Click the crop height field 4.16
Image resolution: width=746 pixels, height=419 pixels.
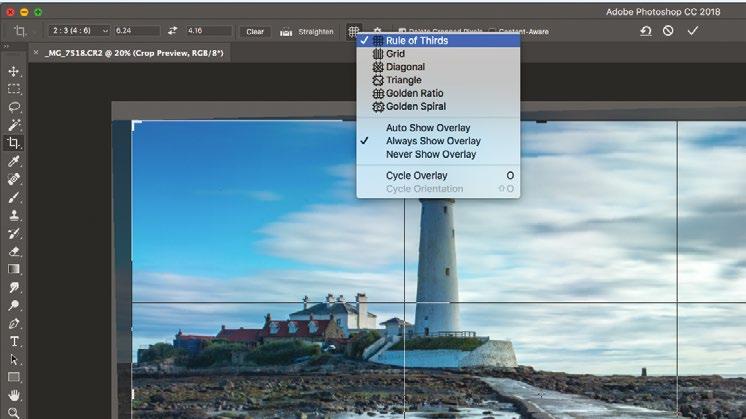(209, 31)
